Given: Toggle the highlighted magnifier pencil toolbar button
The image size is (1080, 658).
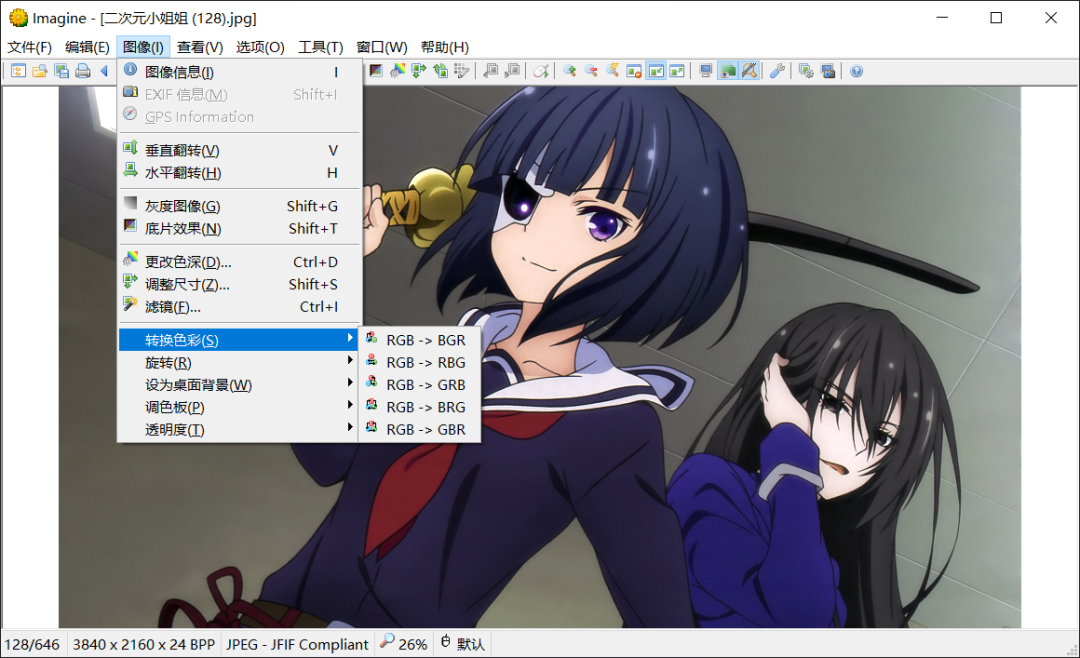Looking at the screenshot, I should click(749, 71).
